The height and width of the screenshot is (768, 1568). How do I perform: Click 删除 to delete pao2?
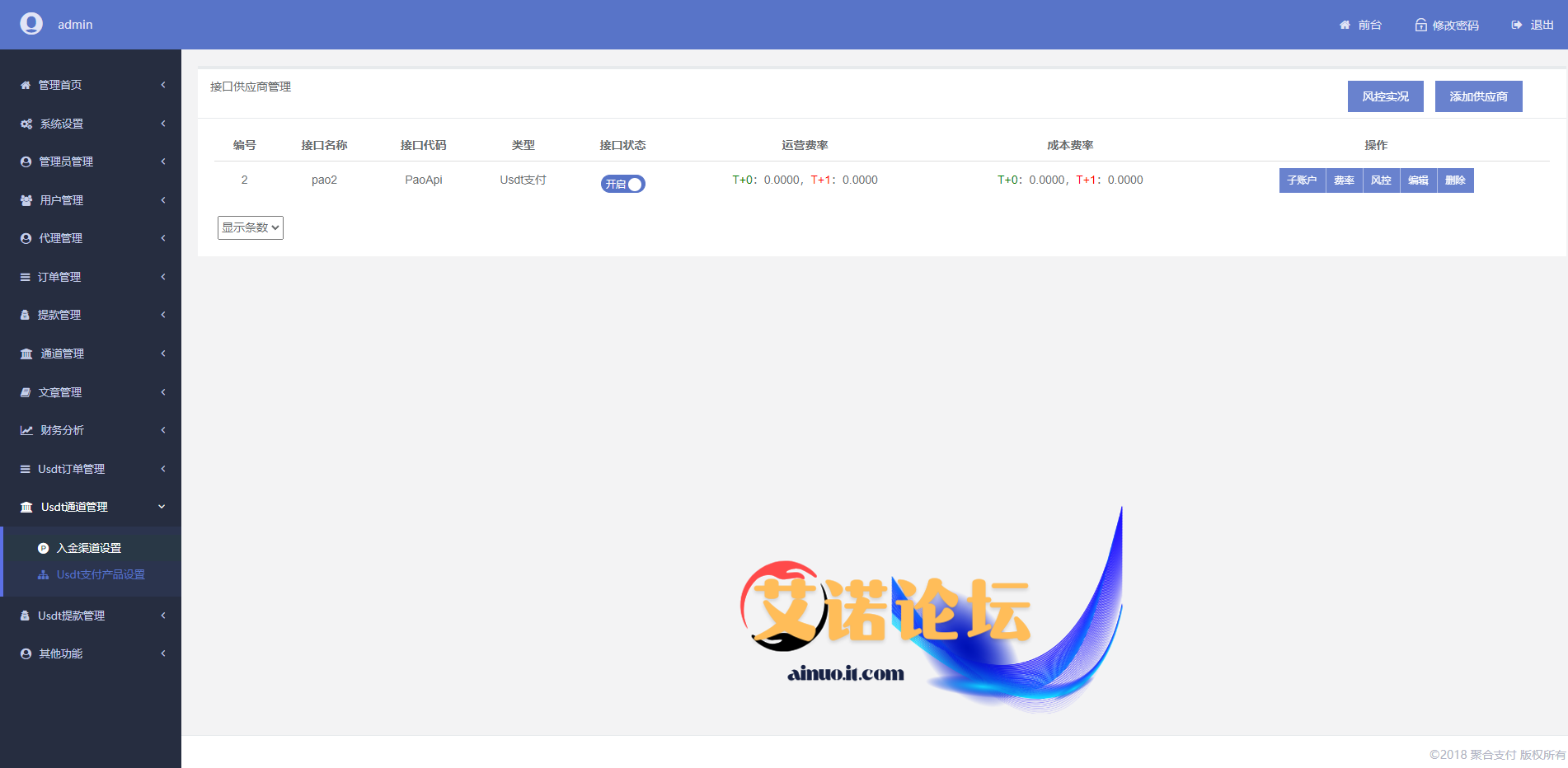pyautogui.click(x=1455, y=180)
